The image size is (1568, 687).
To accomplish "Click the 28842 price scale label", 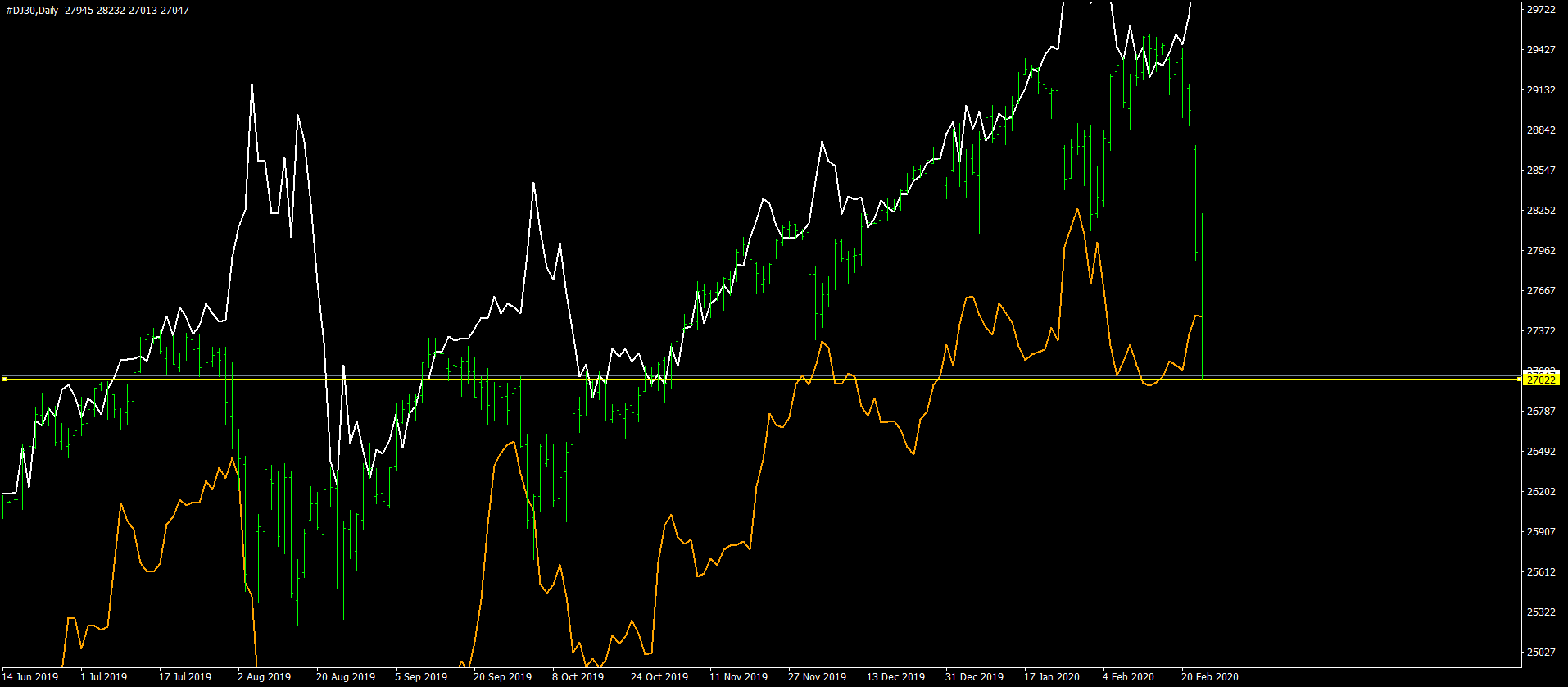I will [1541, 130].
